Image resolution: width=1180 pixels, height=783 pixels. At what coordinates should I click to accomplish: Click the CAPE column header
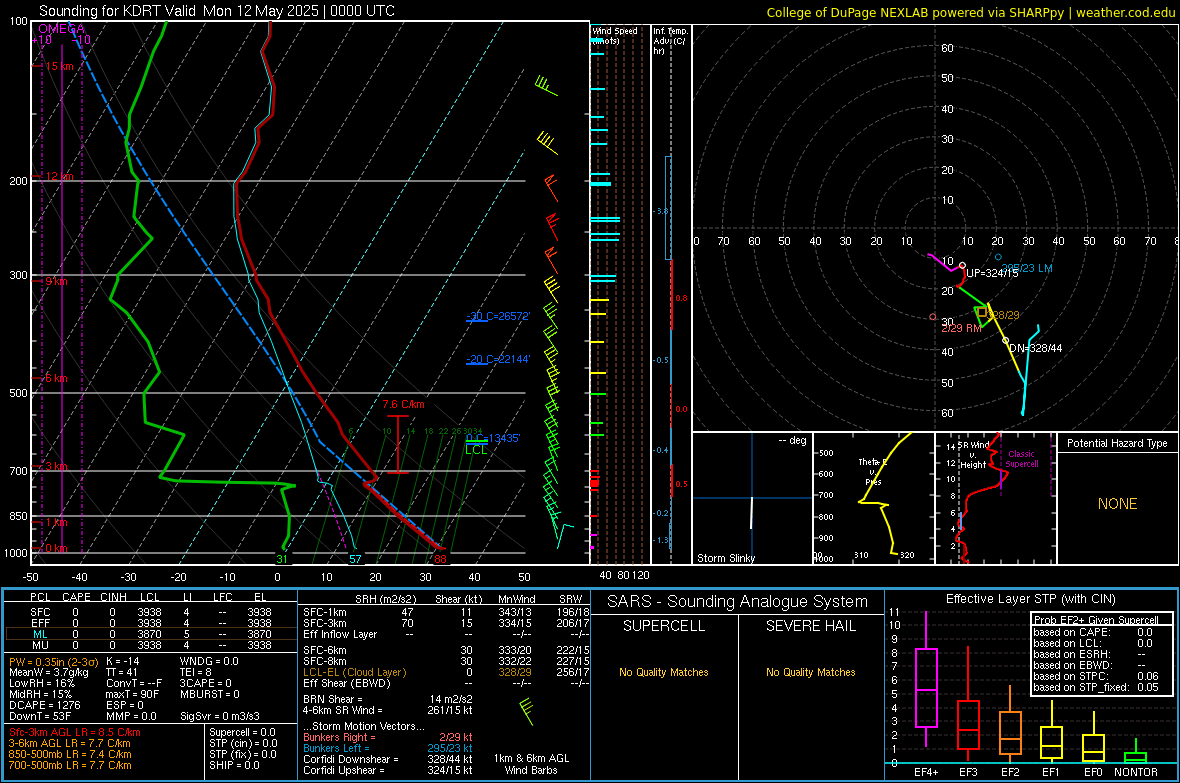click(x=76, y=597)
